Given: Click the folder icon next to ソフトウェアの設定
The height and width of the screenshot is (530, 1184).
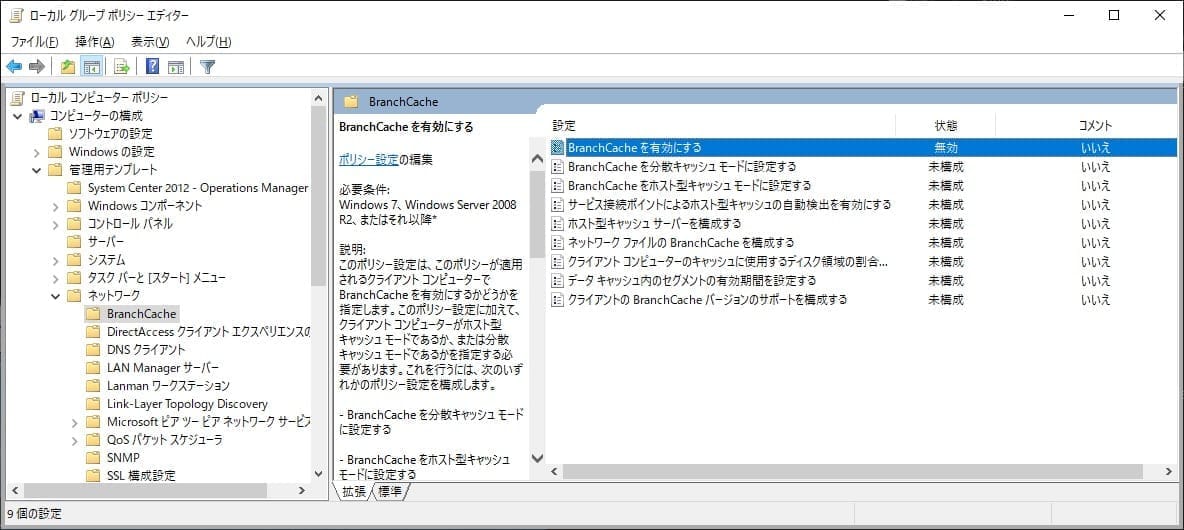Looking at the screenshot, I should 55,134.
